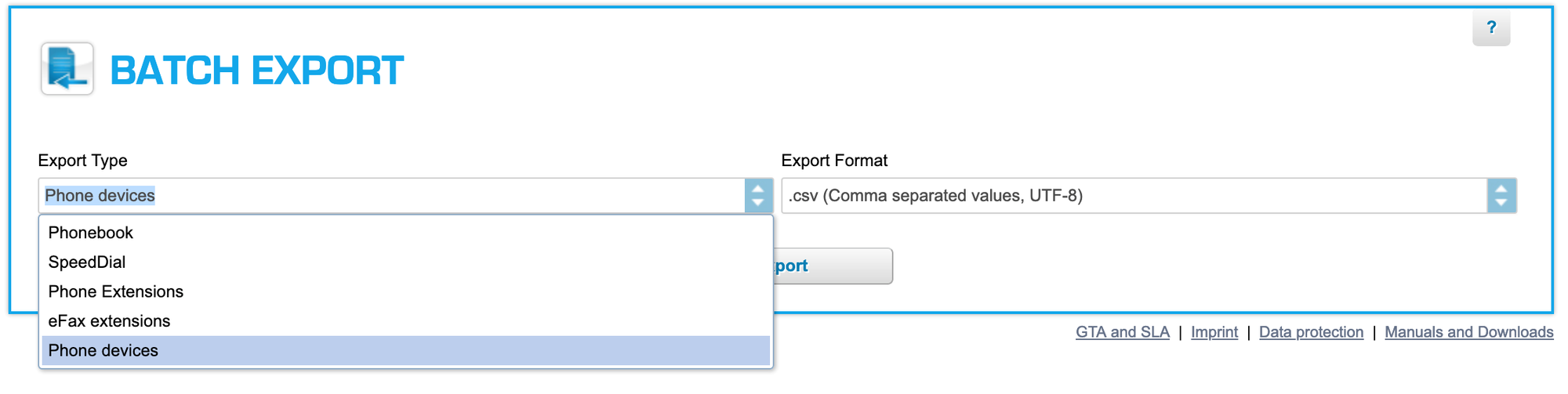
Task: Click the BATCH EXPORT heading
Action: pyautogui.click(x=256, y=70)
